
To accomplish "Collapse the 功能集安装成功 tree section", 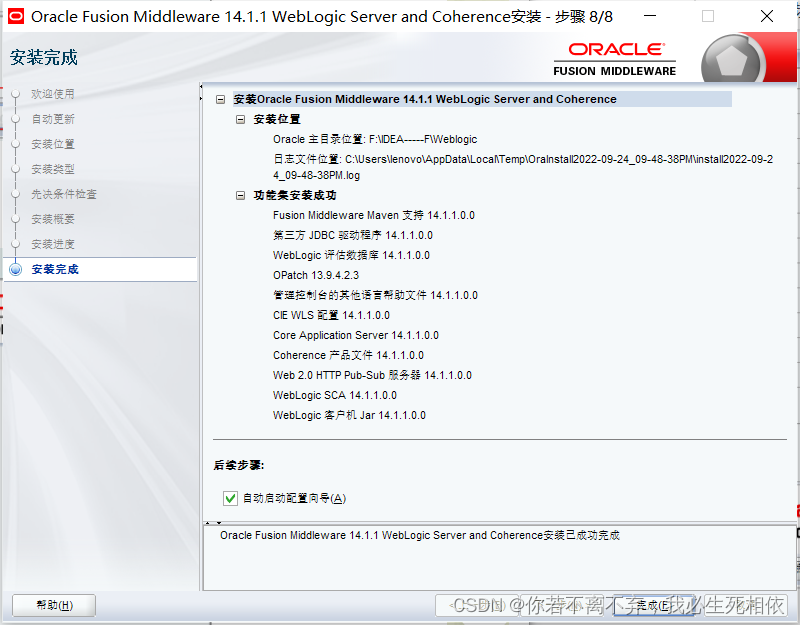I will [x=240, y=195].
